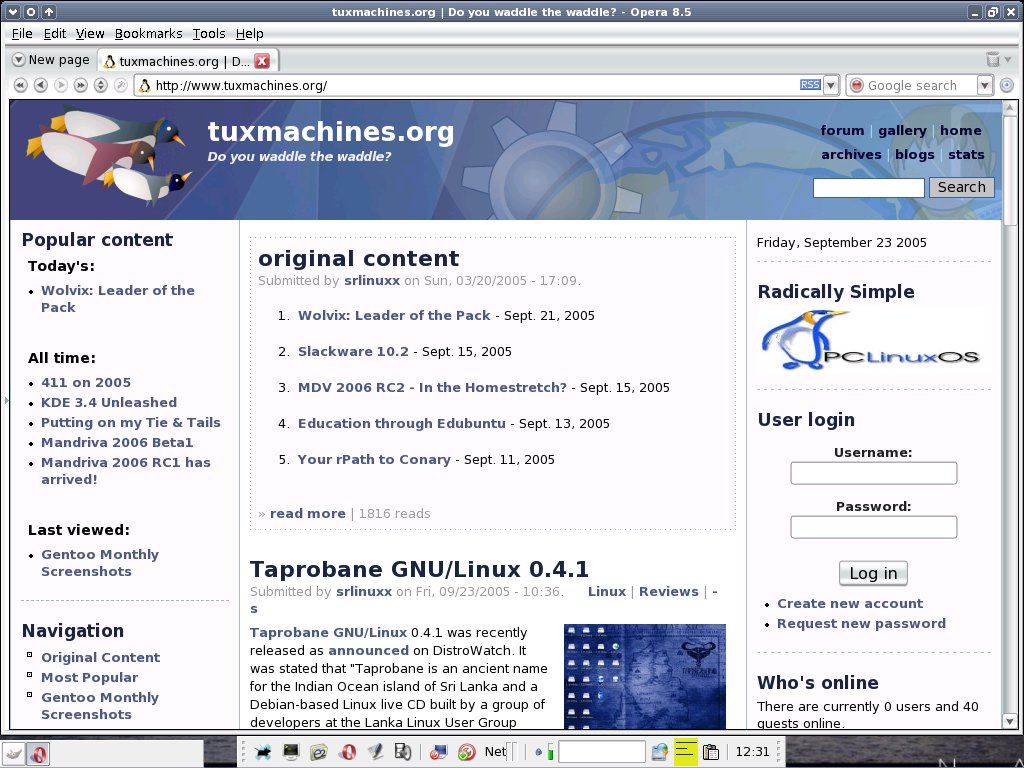Open the gallery link in the header

(902, 131)
